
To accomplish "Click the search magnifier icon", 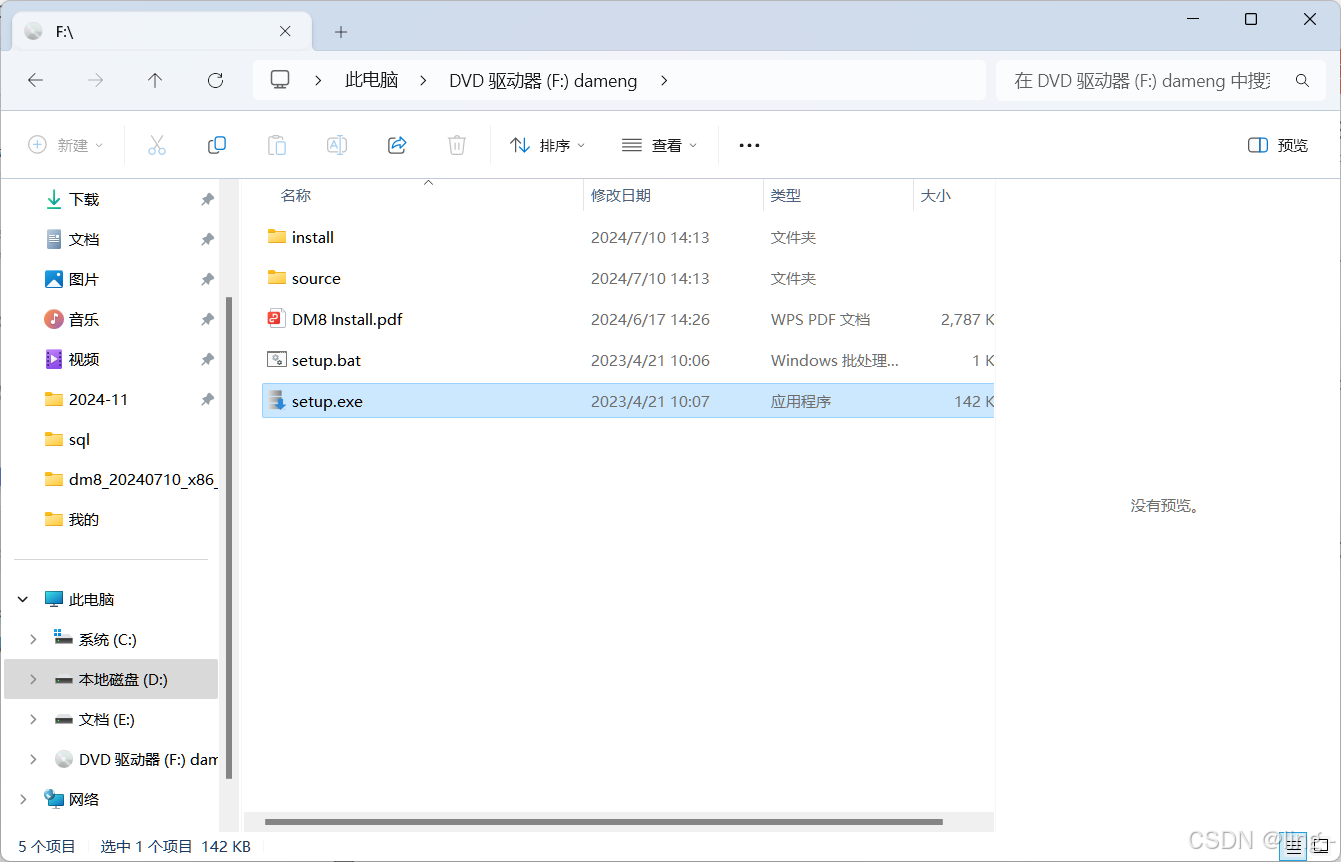I will pyautogui.click(x=1302, y=80).
